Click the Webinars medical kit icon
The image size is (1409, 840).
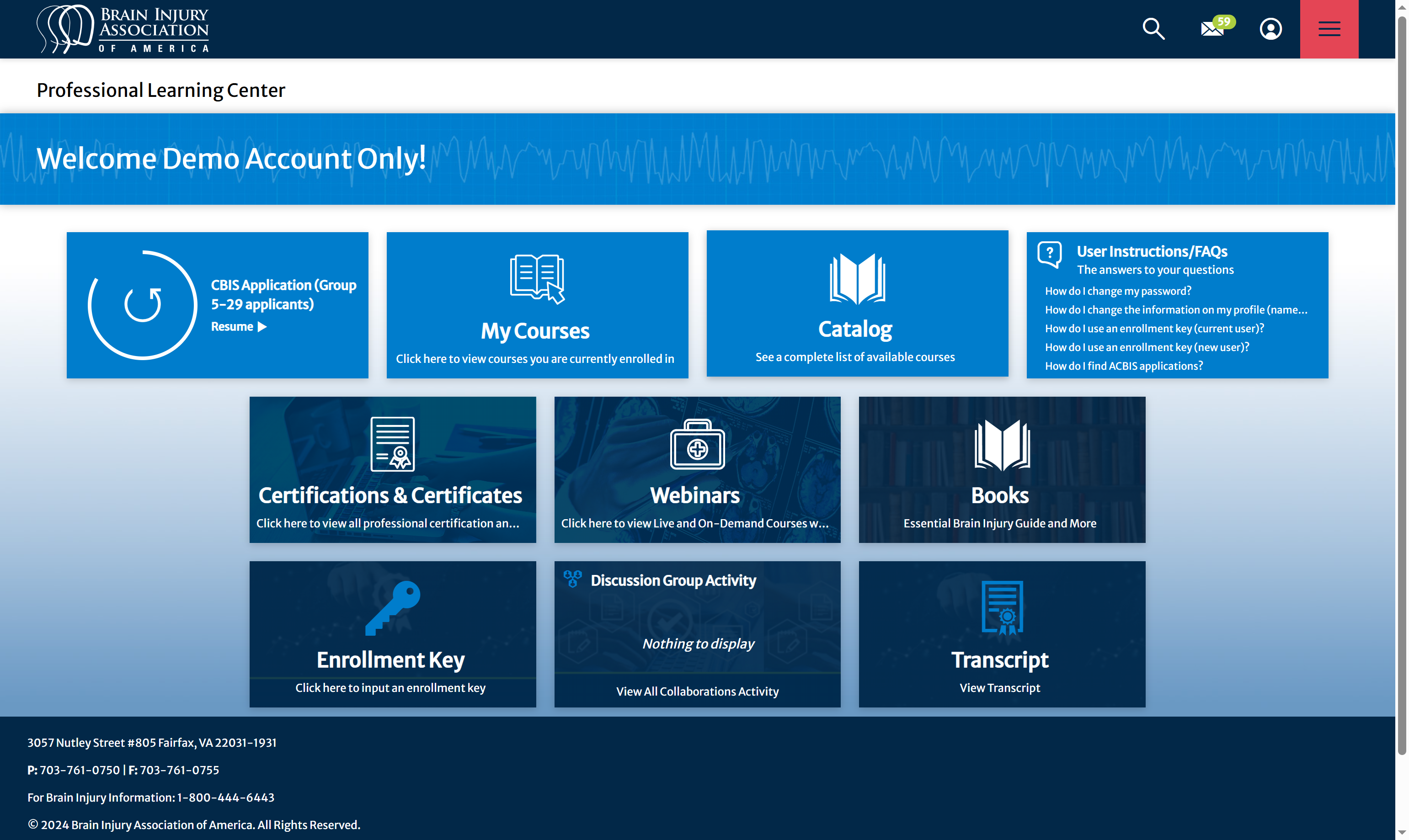tap(697, 444)
